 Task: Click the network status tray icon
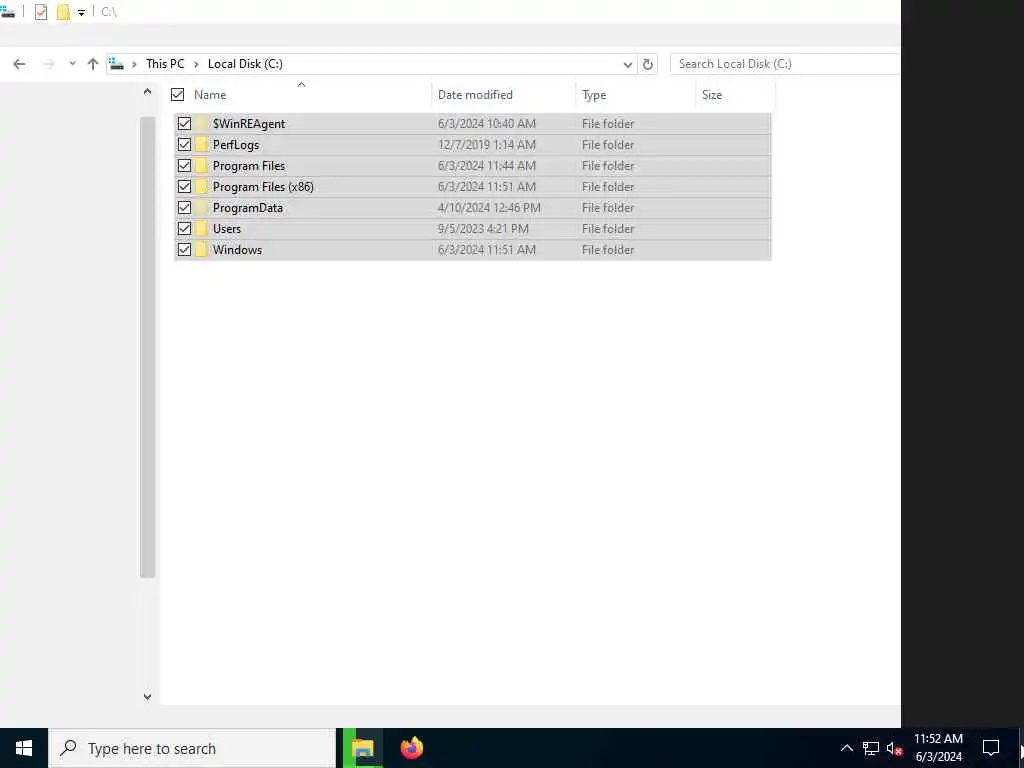[871, 748]
